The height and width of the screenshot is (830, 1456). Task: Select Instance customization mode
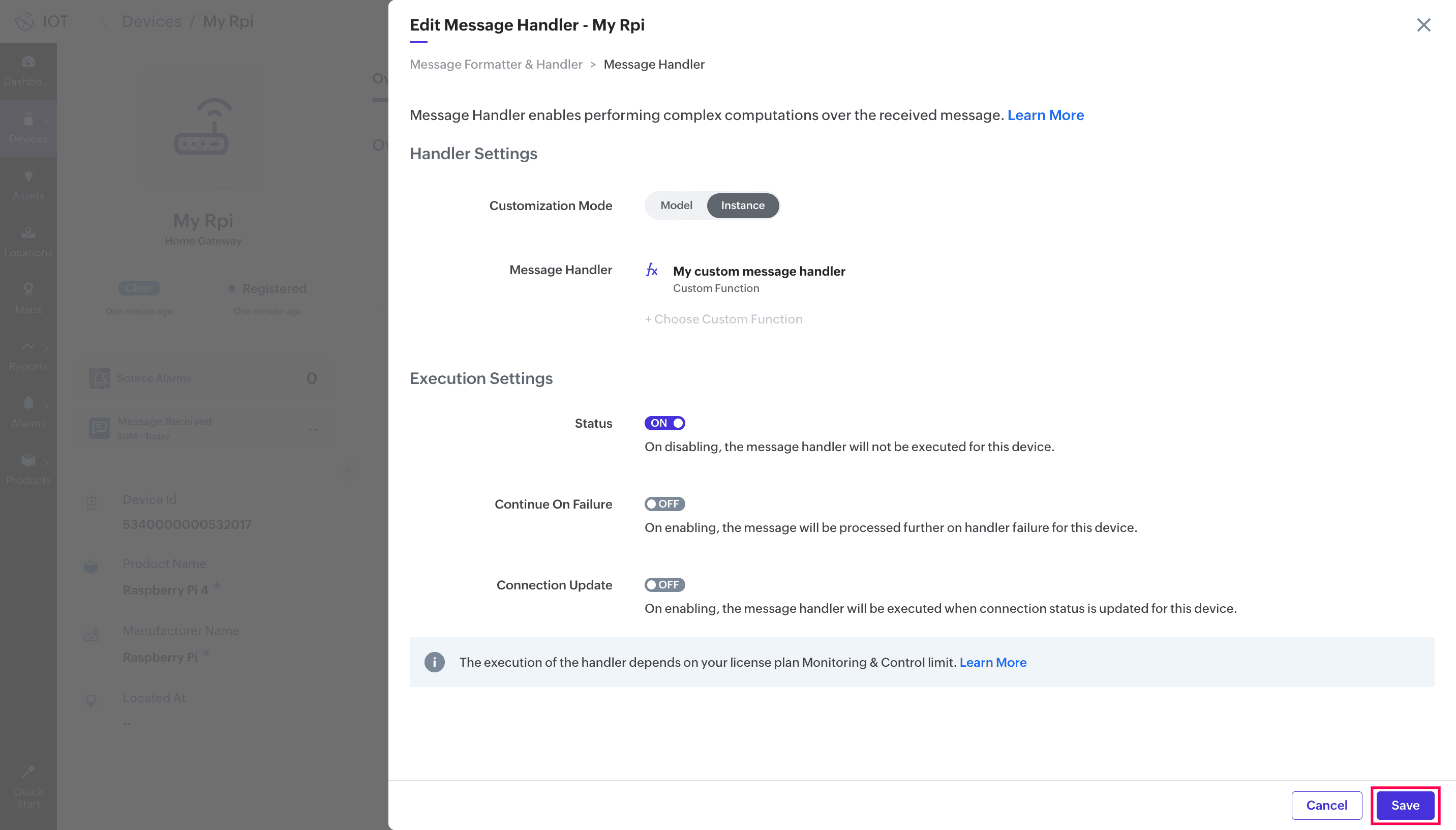[x=742, y=205]
